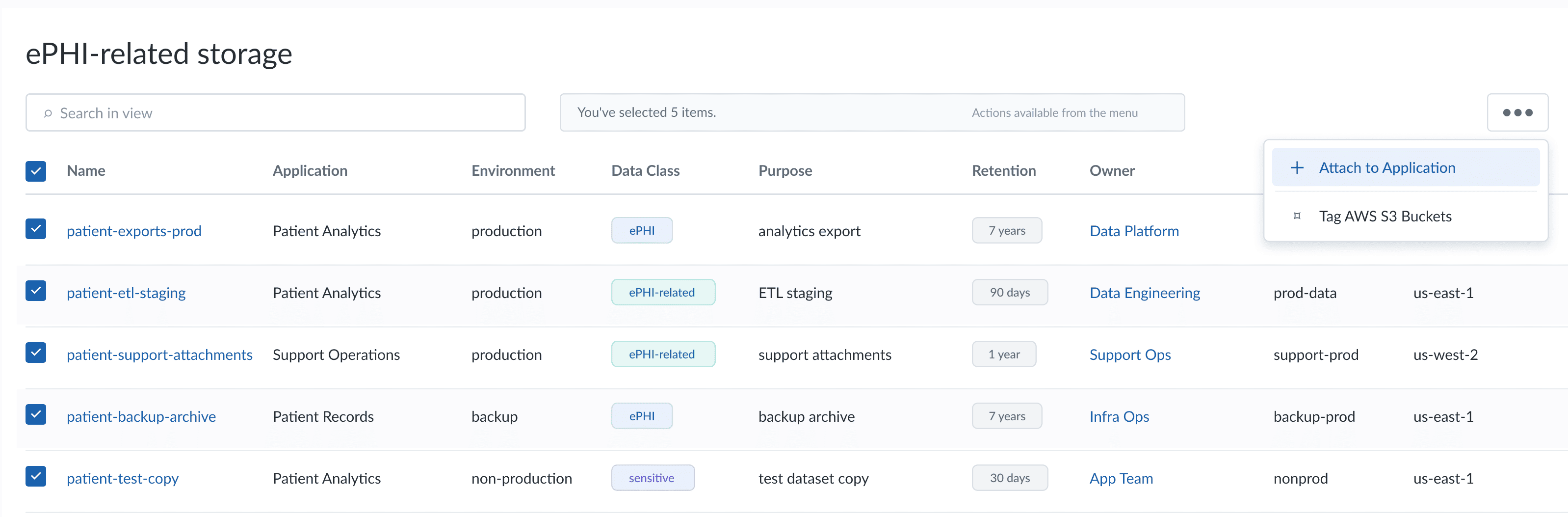
Task: Click the ePHI-related tag on patient-etl-staging
Action: [x=663, y=292]
